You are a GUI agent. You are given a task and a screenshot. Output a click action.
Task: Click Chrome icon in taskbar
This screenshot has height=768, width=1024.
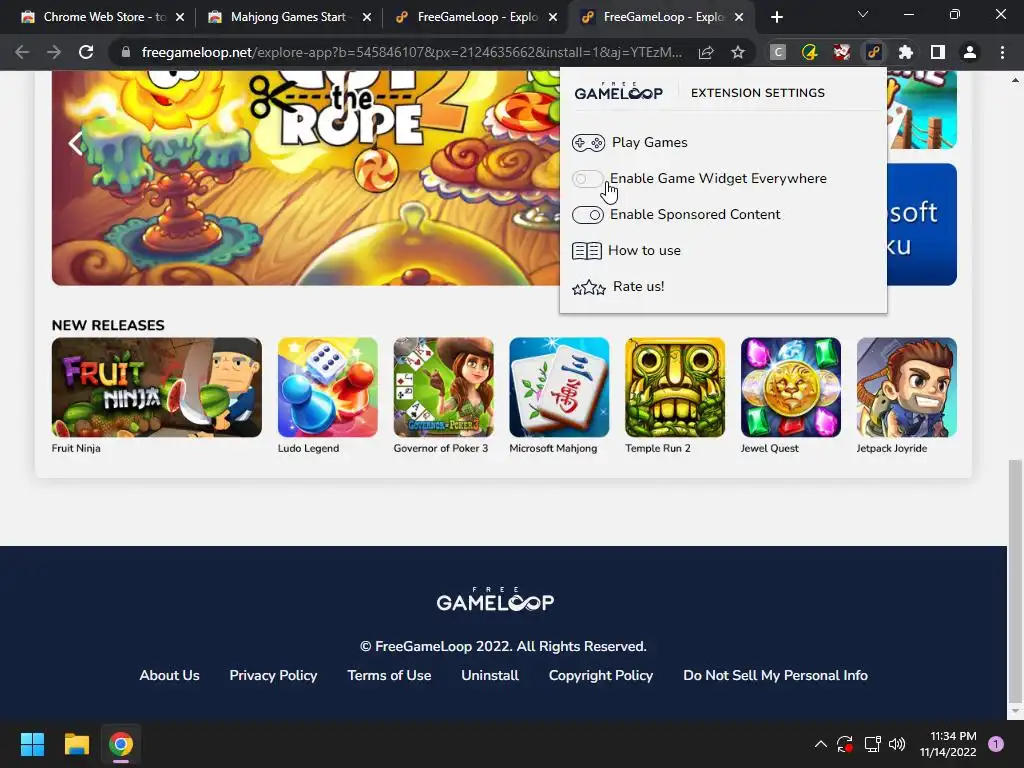coord(121,744)
